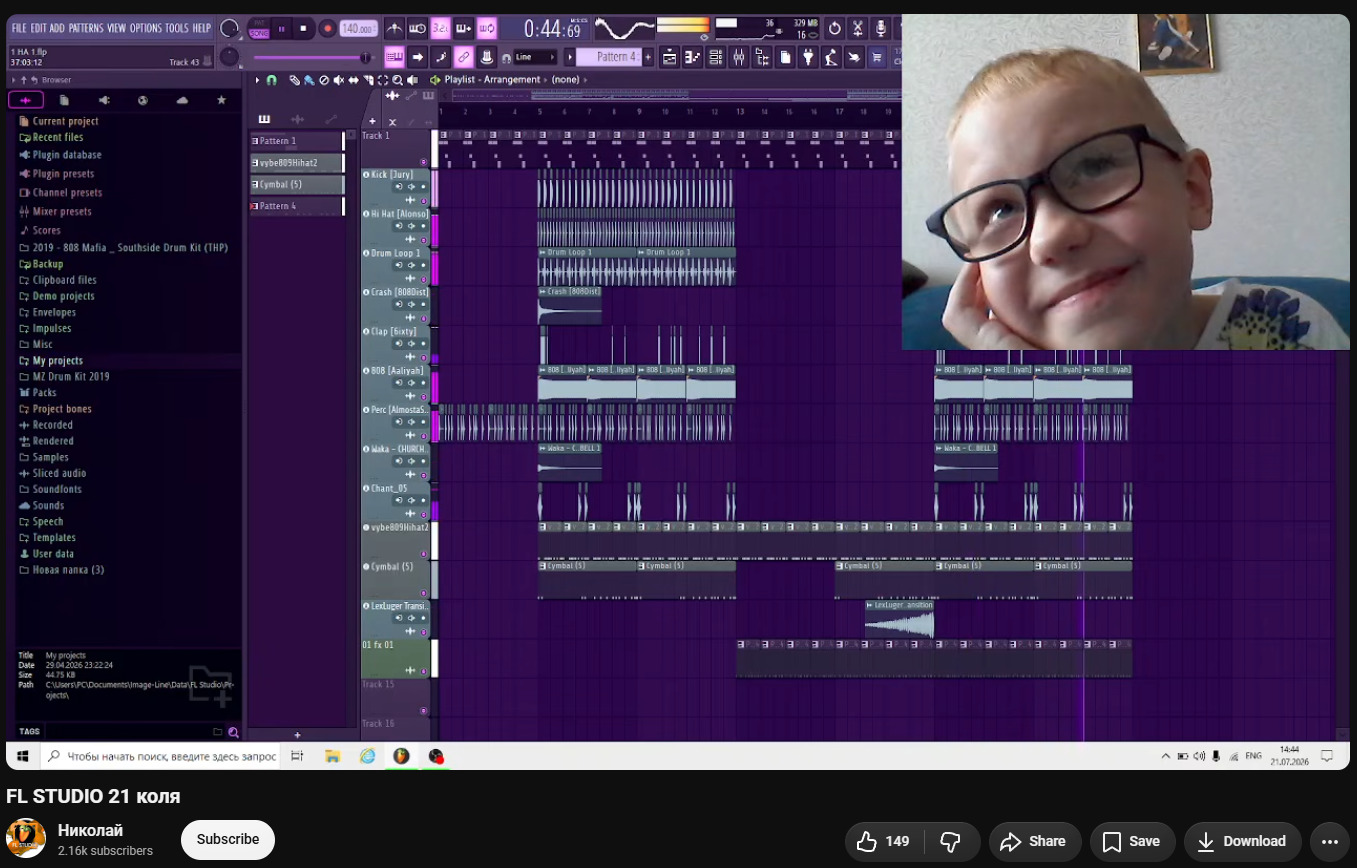The height and width of the screenshot is (868, 1357).
Task: Click the song position slider
Action: tap(312, 57)
